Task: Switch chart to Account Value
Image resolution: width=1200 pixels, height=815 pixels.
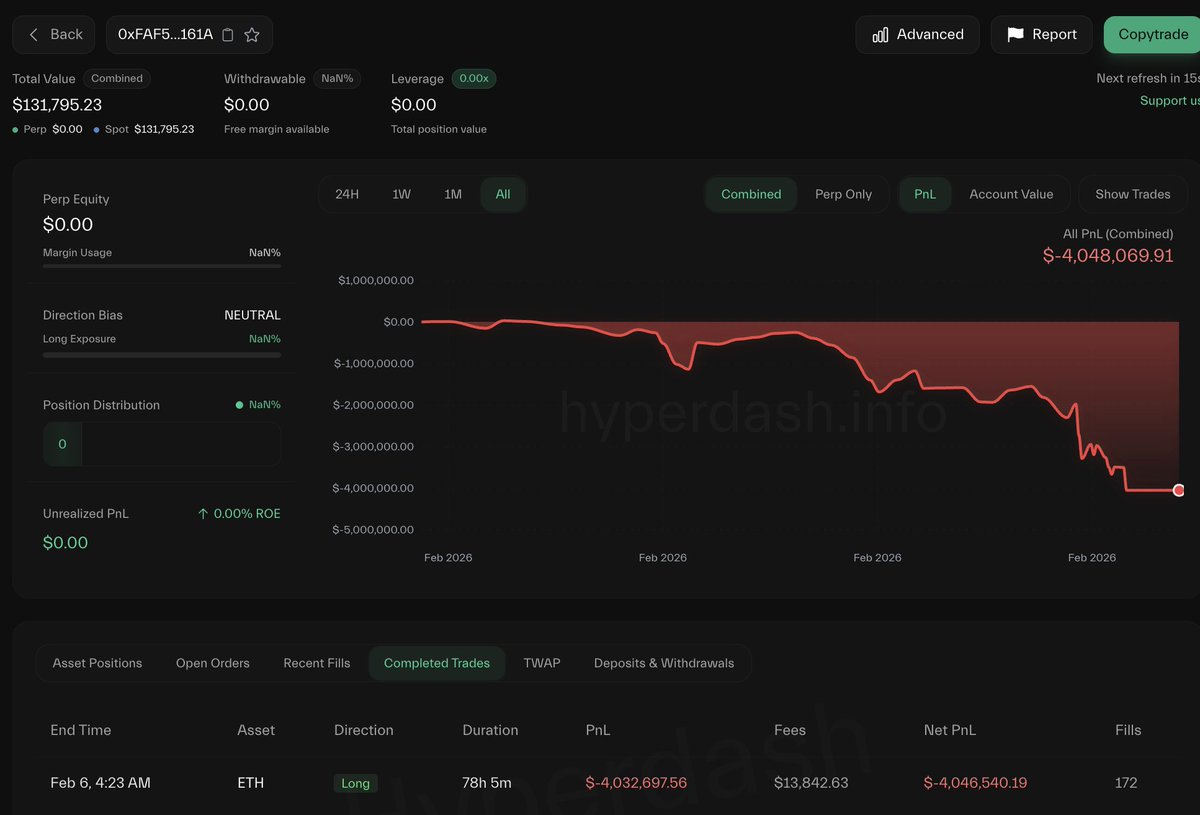Action: pos(1012,194)
